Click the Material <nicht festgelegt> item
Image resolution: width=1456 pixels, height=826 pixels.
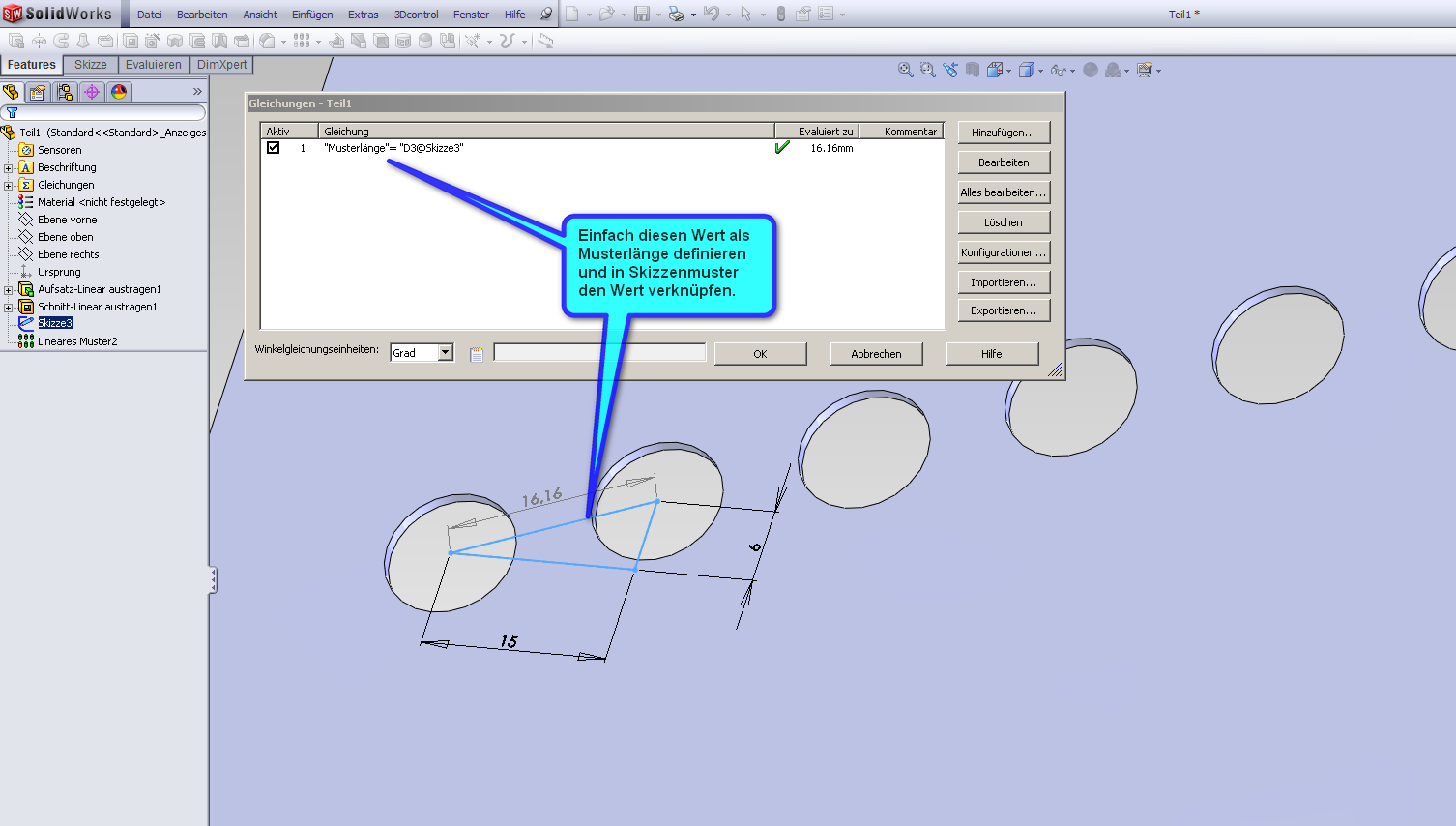tap(102, 202)
